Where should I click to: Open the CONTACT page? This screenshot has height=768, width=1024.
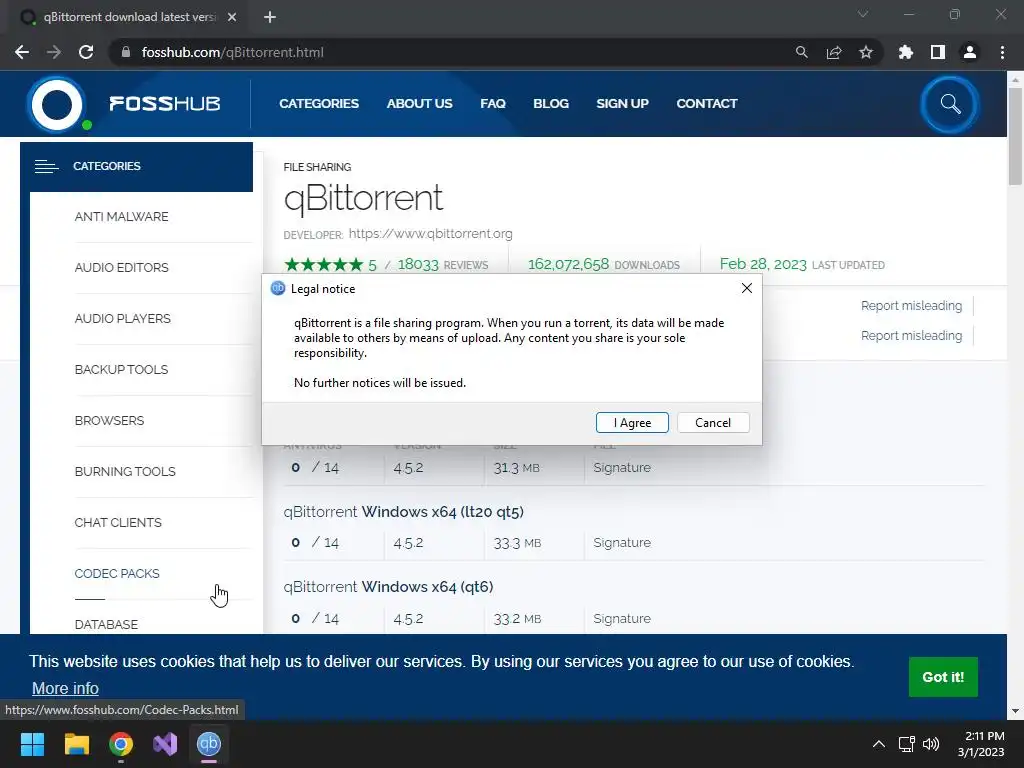click(x=707, y=104)
